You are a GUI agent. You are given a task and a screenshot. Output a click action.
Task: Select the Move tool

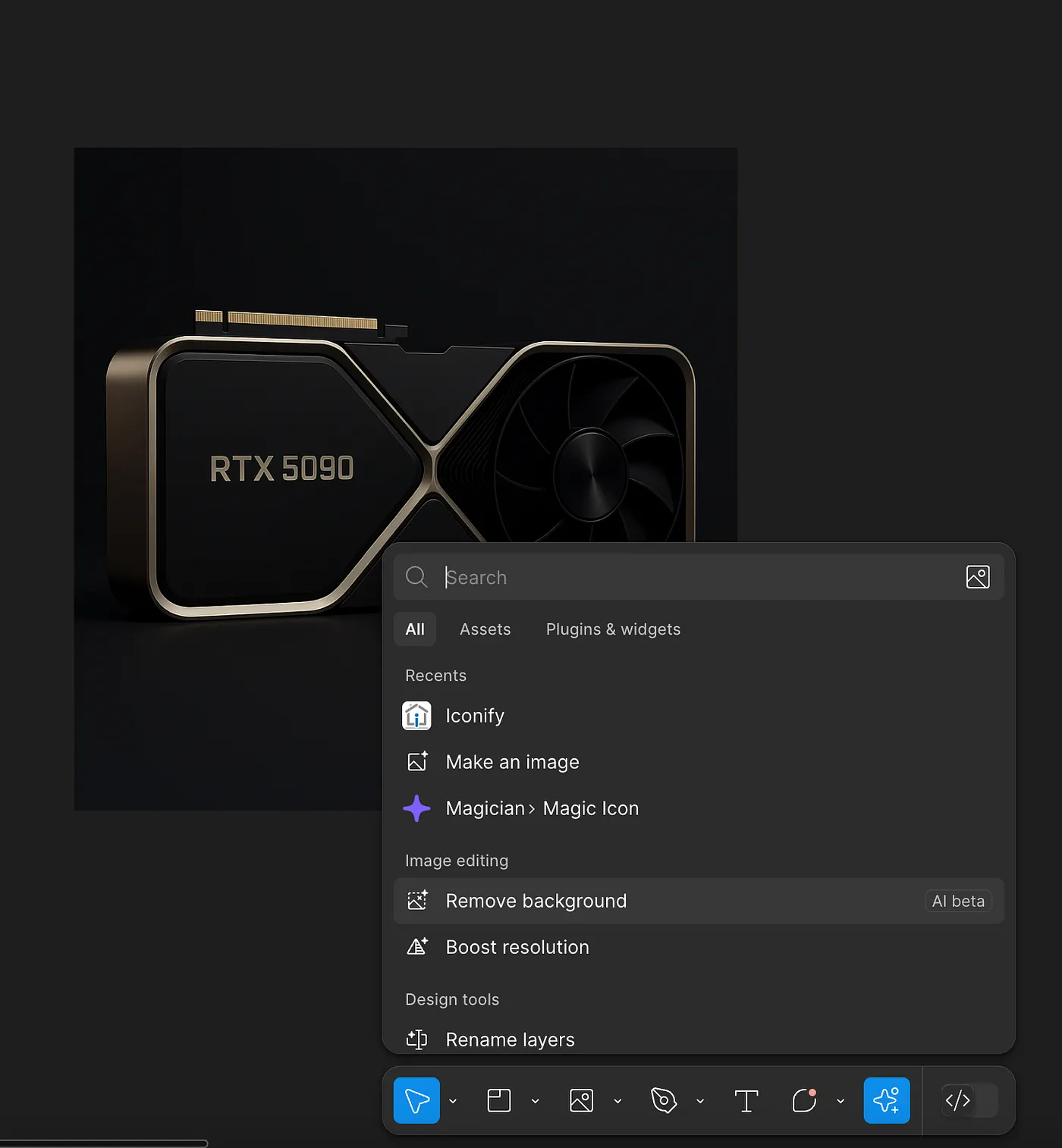click(x=416, y=1100)
